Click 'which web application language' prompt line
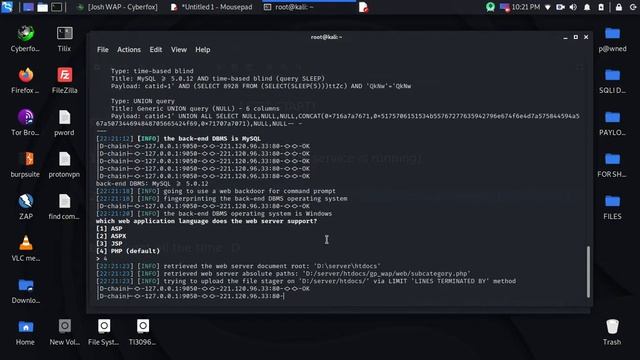This screenshot has height=360, width=640. point(206,221)
